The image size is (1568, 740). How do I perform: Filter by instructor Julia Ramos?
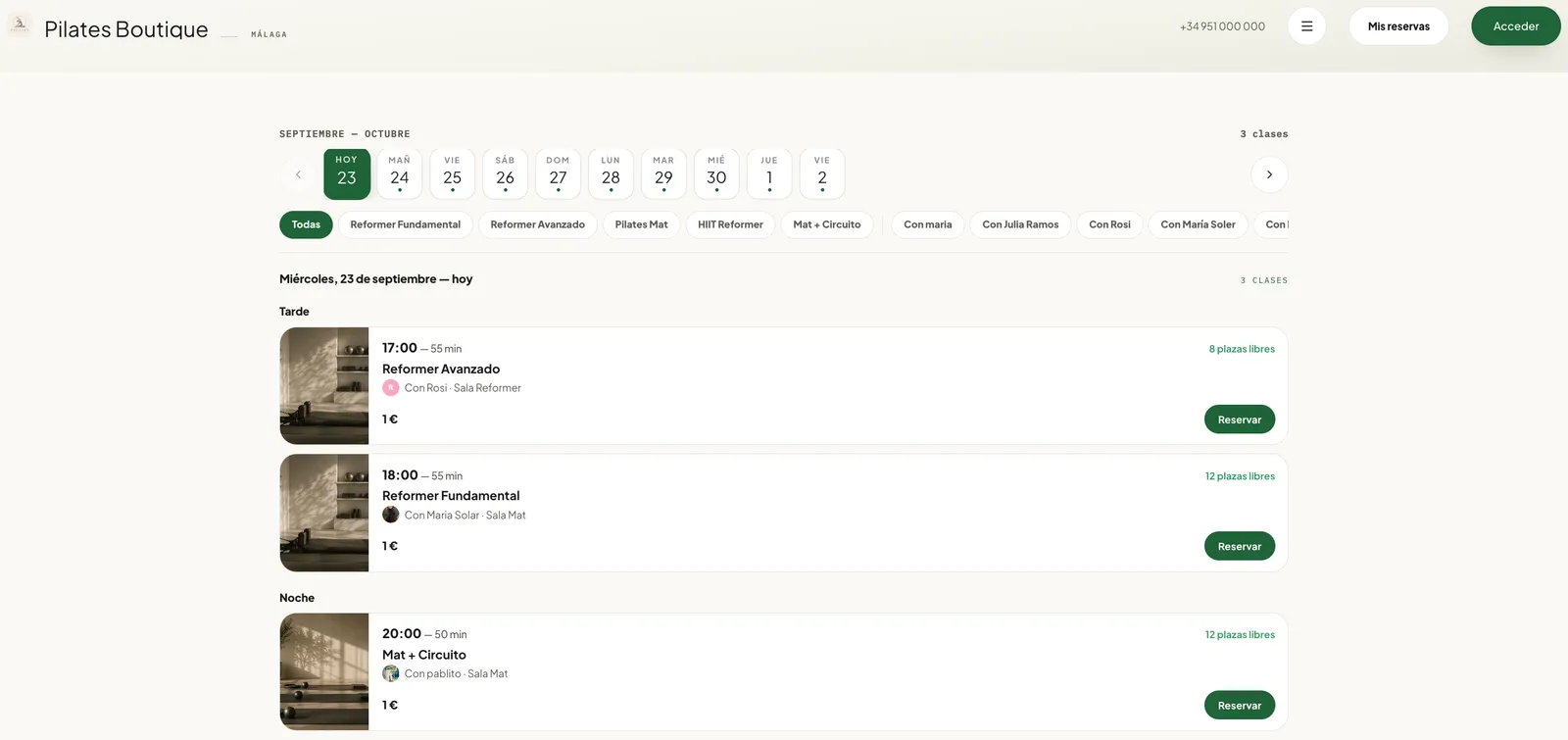(1021, 224)
